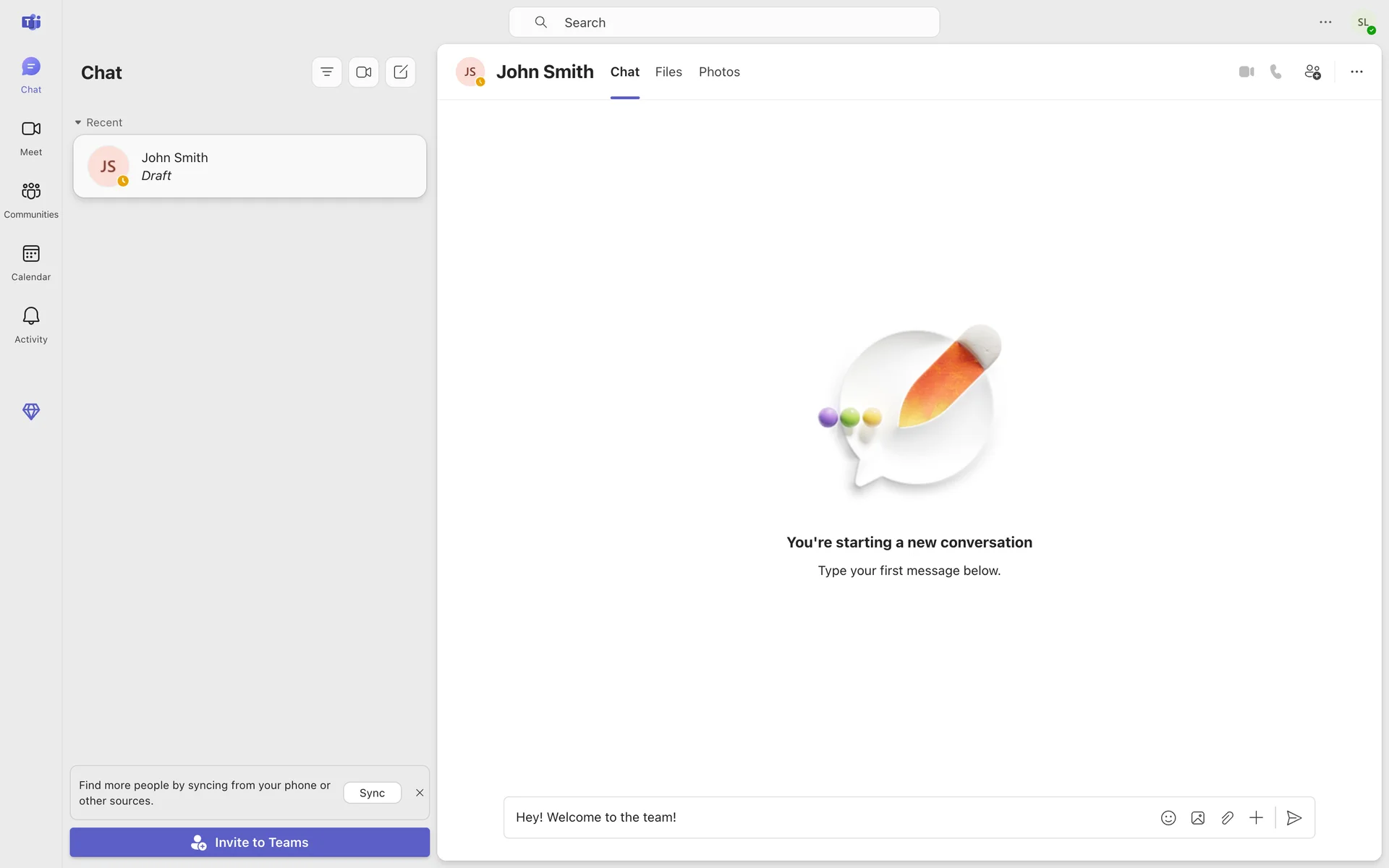Open the Calendar in the sidebar

[31, 262]
